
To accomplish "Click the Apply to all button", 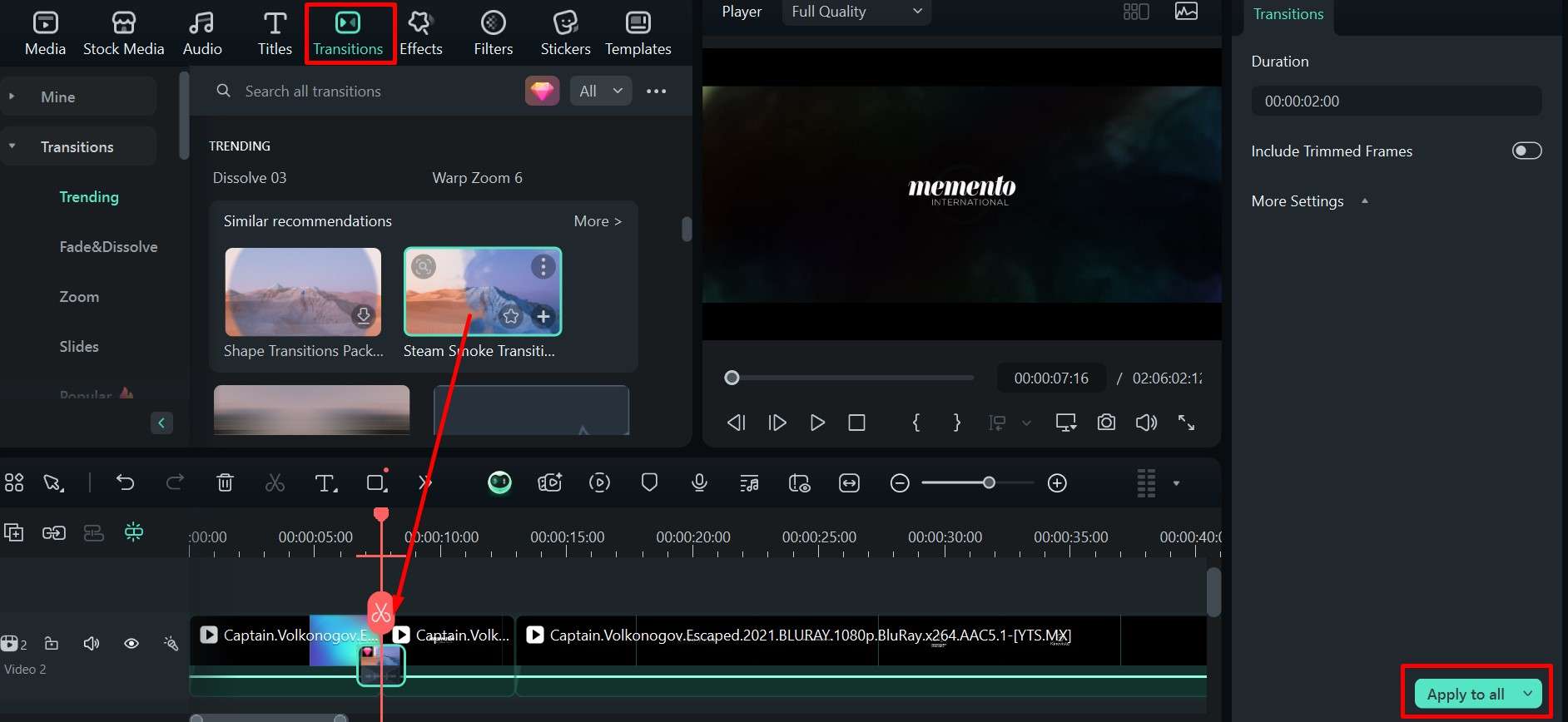I will coord(1465,694).
